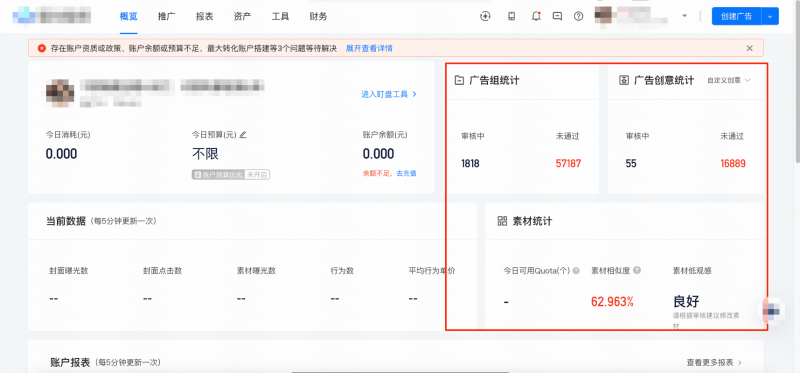The image size is (800, 373).
Task: Click 广告创意 未通过 value 16889
Action: tap(733, 164)
